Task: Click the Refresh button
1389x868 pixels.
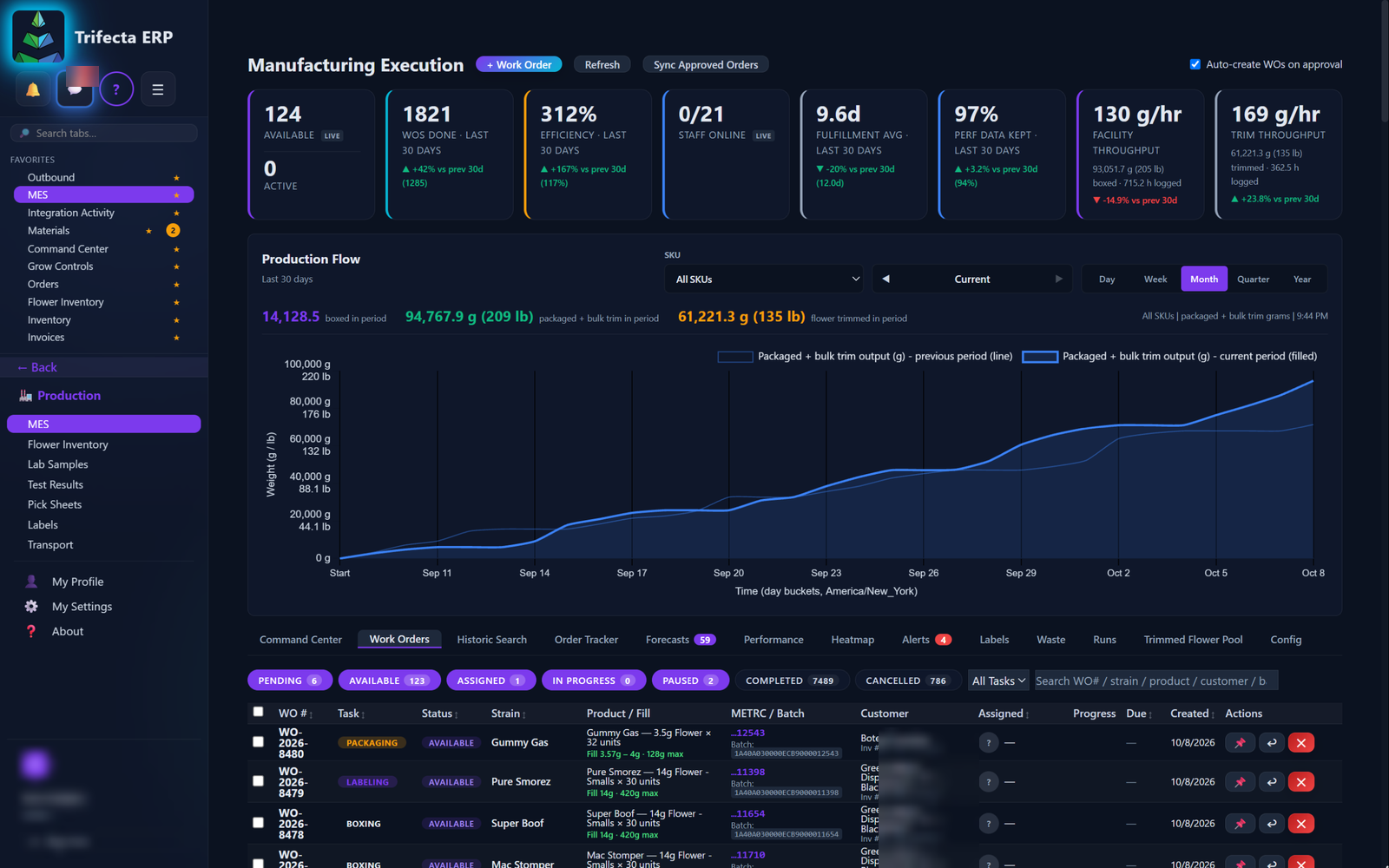Action: point(602,65)
